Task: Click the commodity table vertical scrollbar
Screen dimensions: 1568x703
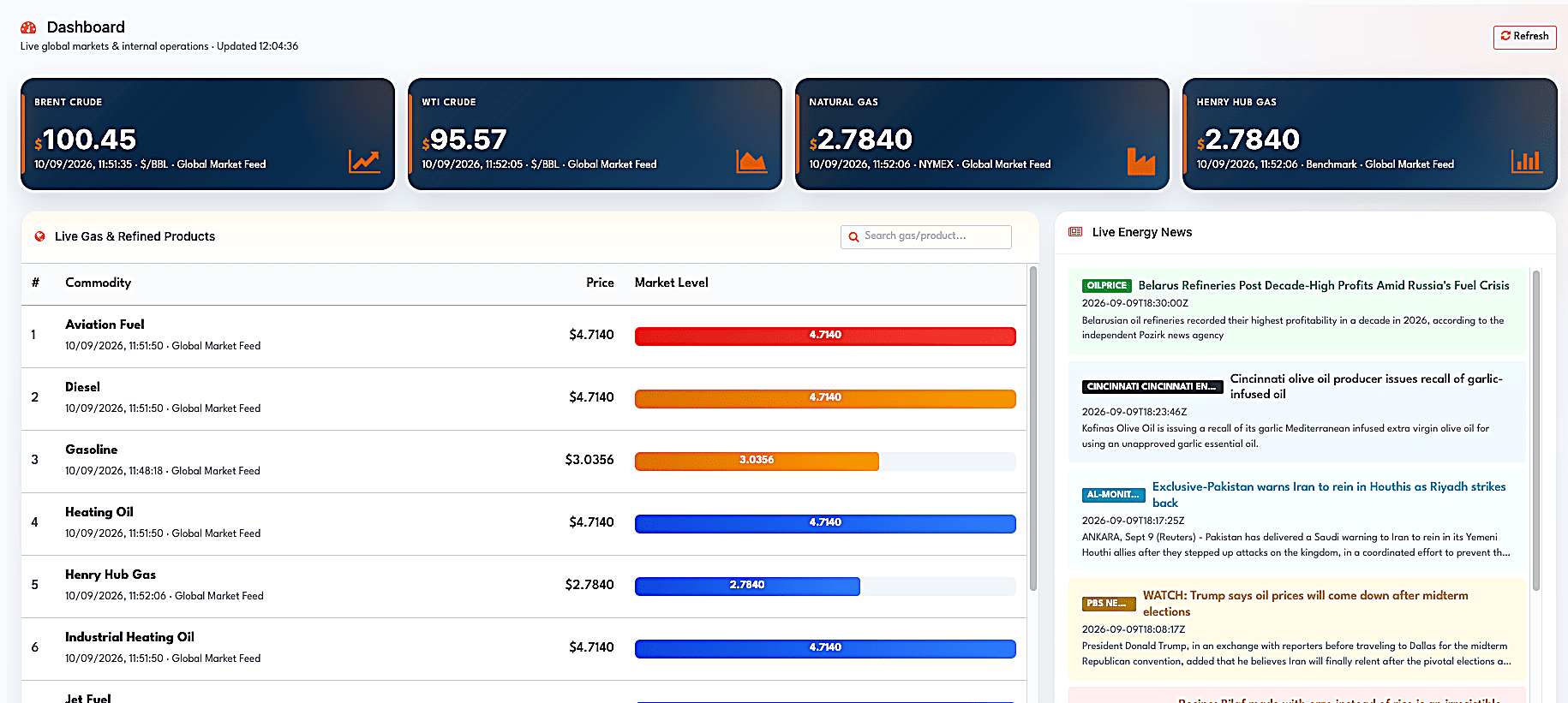Action: point(1032,428)
